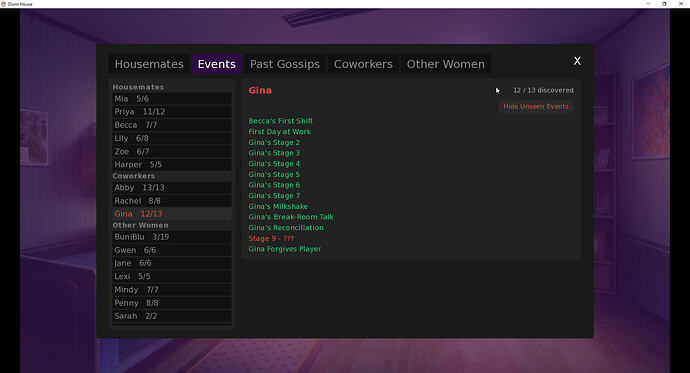
Task: Pick Harper 5/5 in the list
Action: click(x=172, y=165)
